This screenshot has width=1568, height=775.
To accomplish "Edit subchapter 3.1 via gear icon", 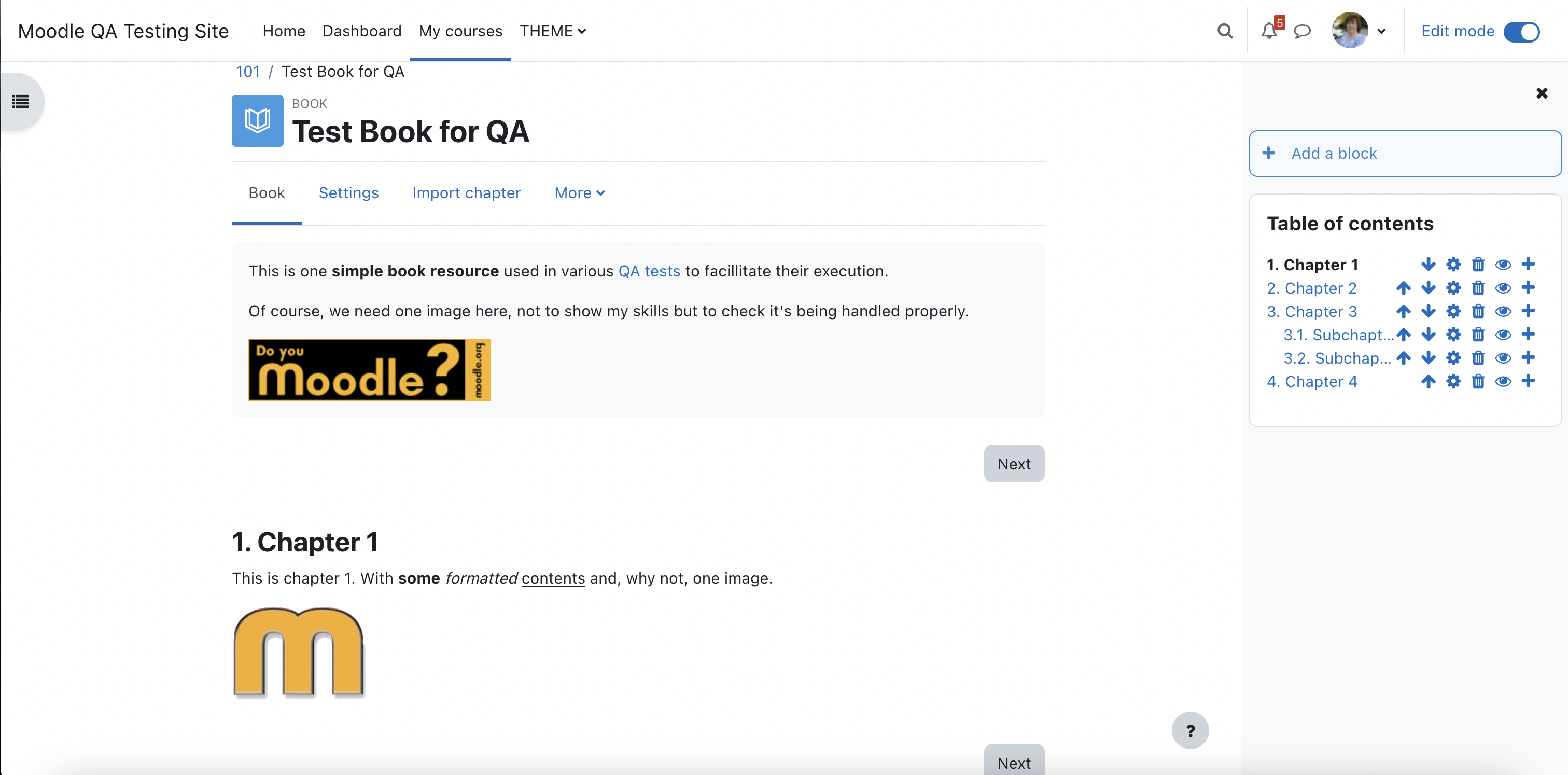I will 1453,334.
